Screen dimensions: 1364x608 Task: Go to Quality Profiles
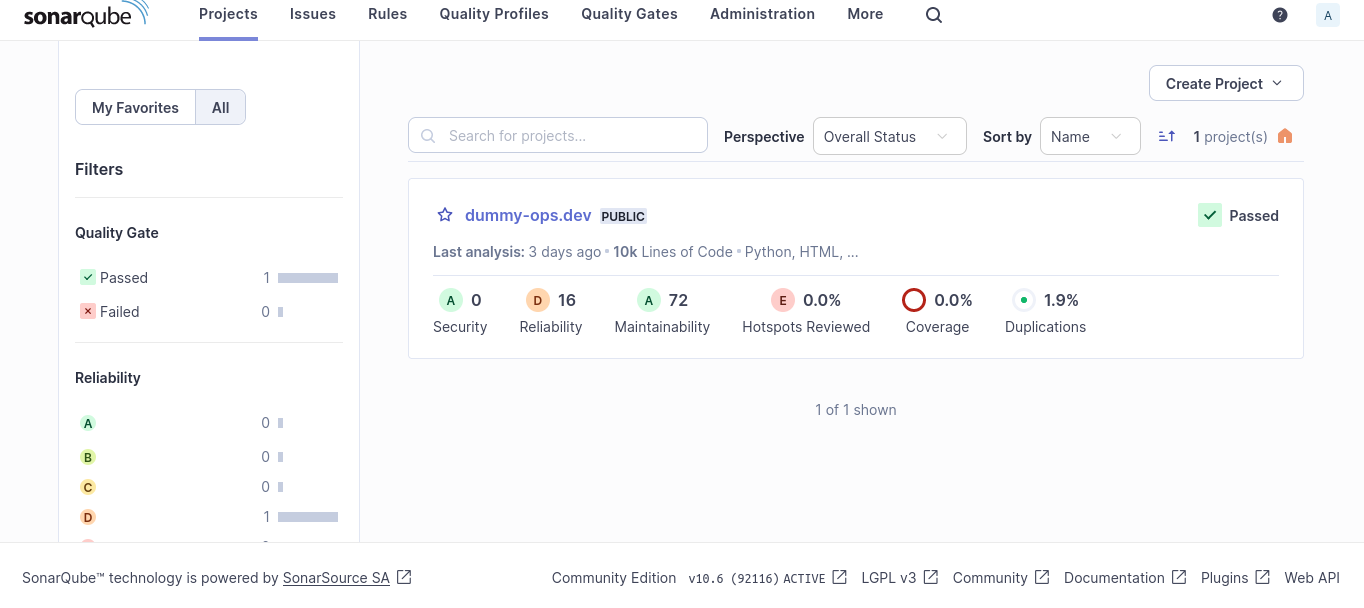tap(494, 14)
